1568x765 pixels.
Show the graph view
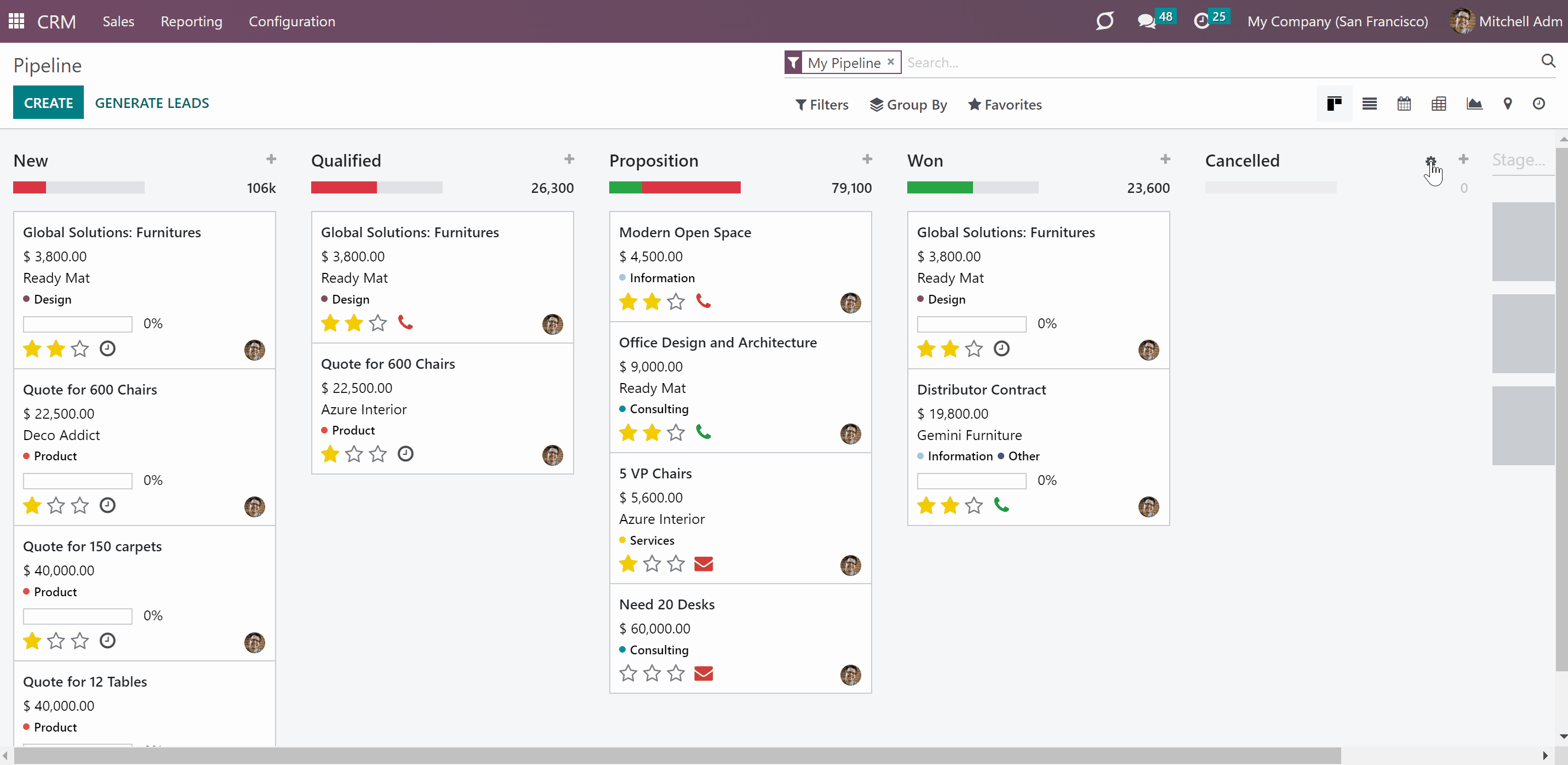pos(1474,104)
